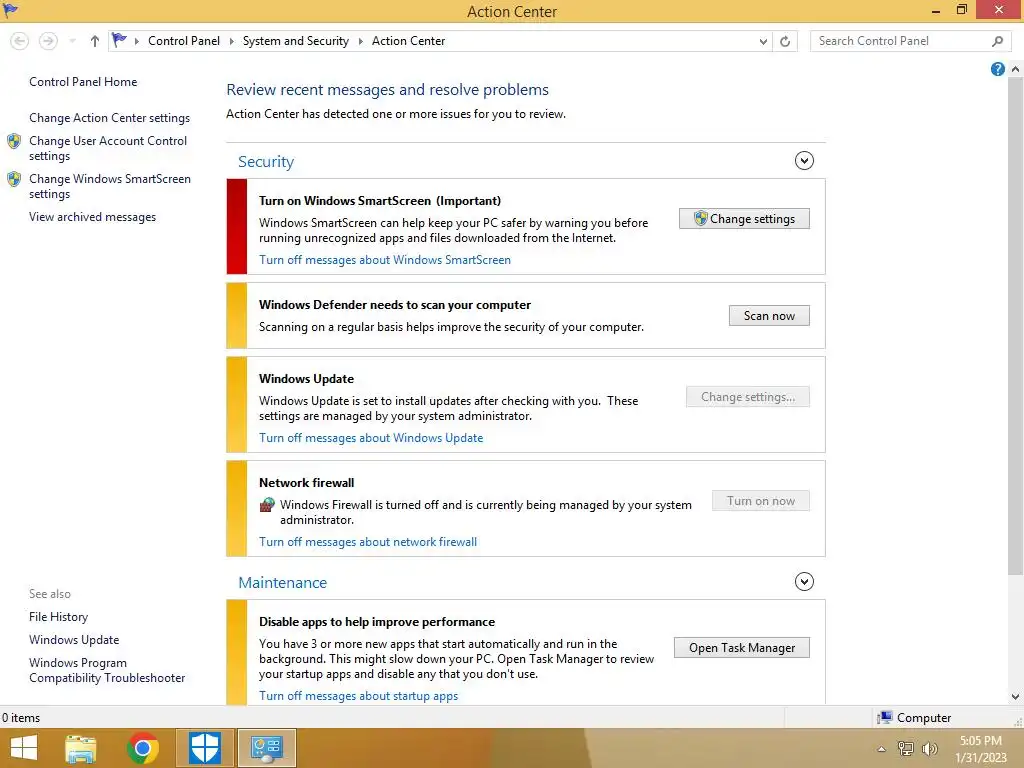Restore down the Action Center window
Image resolution: width=1024 pixels, height=768 pixels.
(961, 10)
